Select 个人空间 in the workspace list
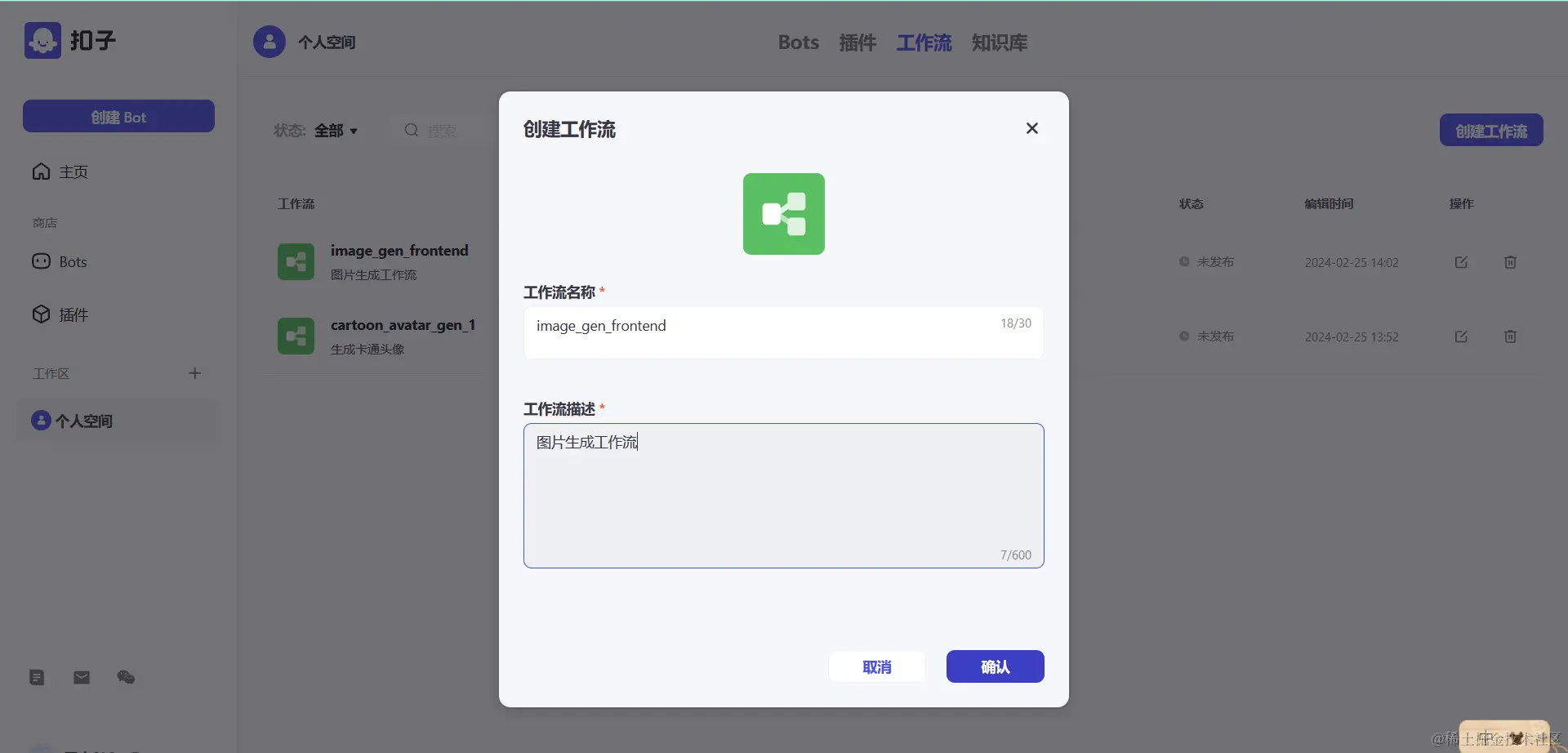 point(84,421)
